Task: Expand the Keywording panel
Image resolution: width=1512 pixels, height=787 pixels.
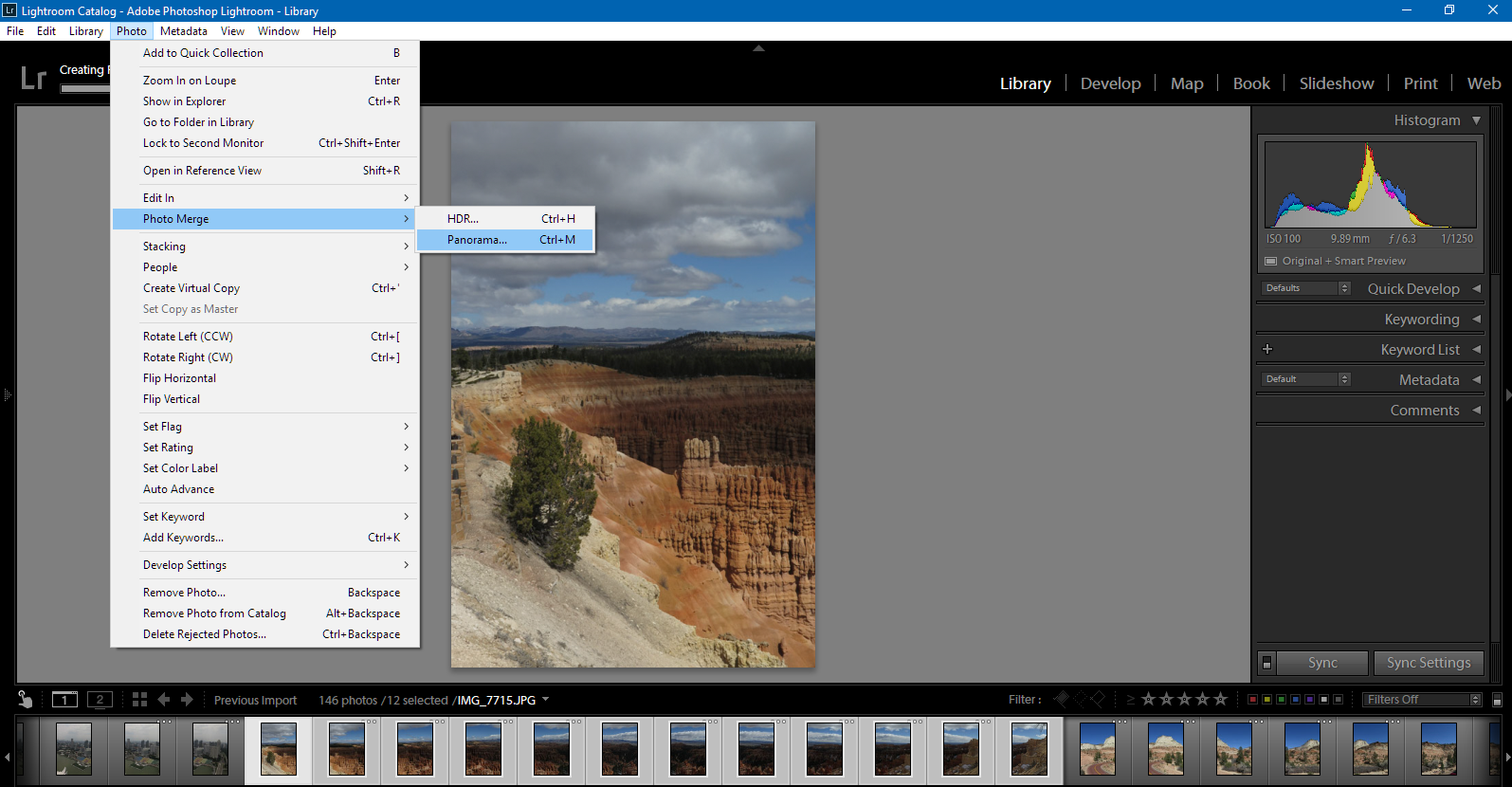Action: (1422, 320)
